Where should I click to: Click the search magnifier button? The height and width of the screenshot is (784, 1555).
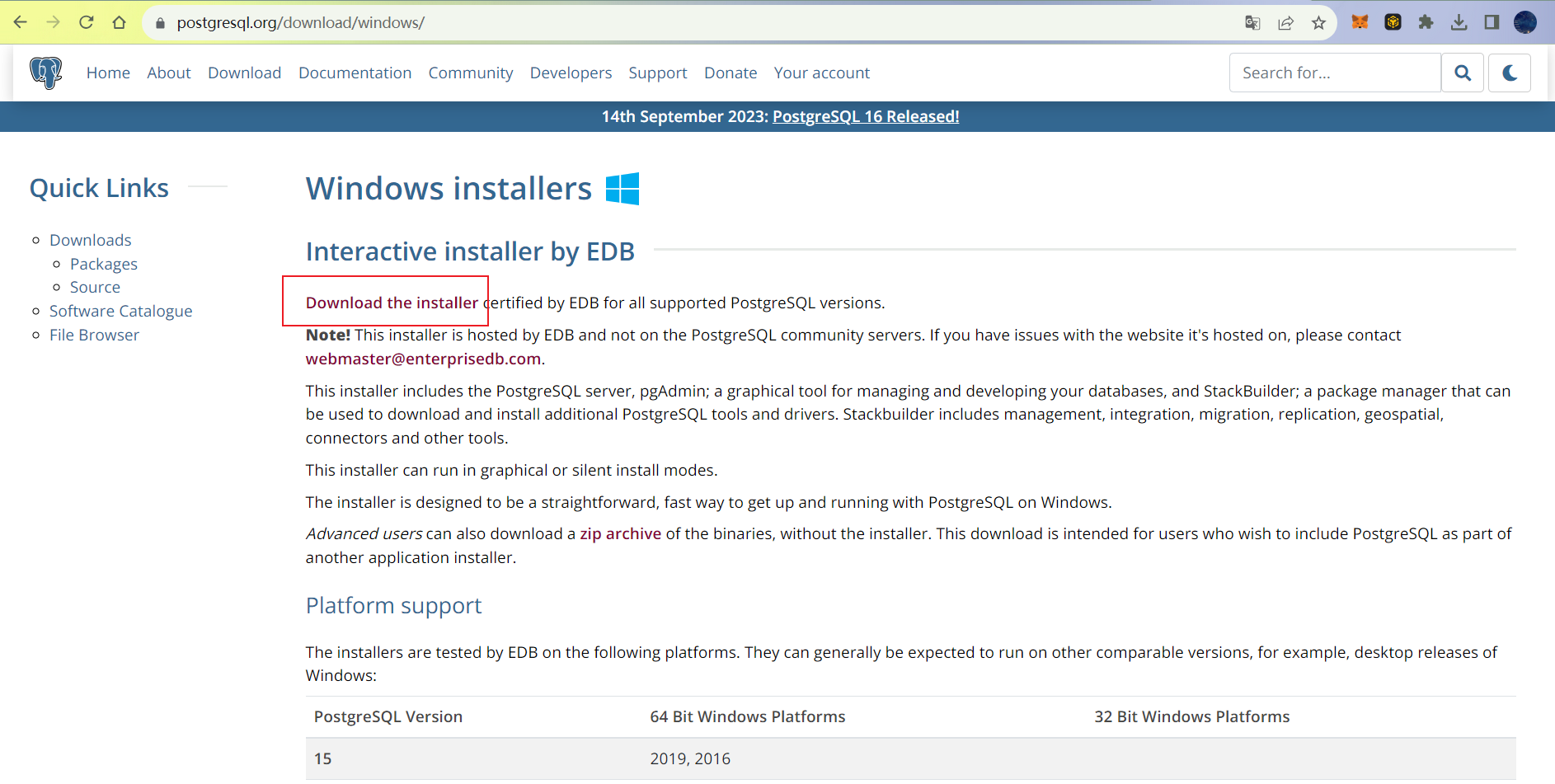(x=1463, y=73)
